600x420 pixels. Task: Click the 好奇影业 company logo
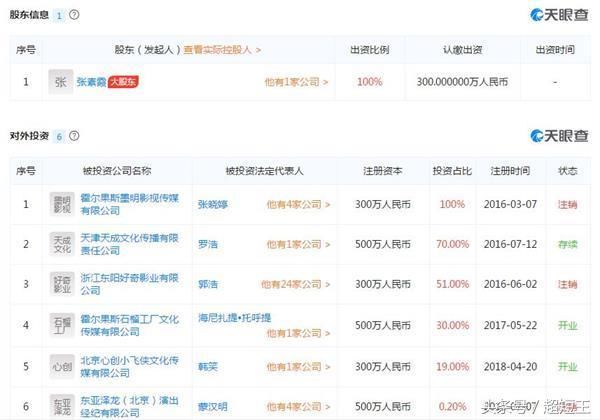coord(62,284)
